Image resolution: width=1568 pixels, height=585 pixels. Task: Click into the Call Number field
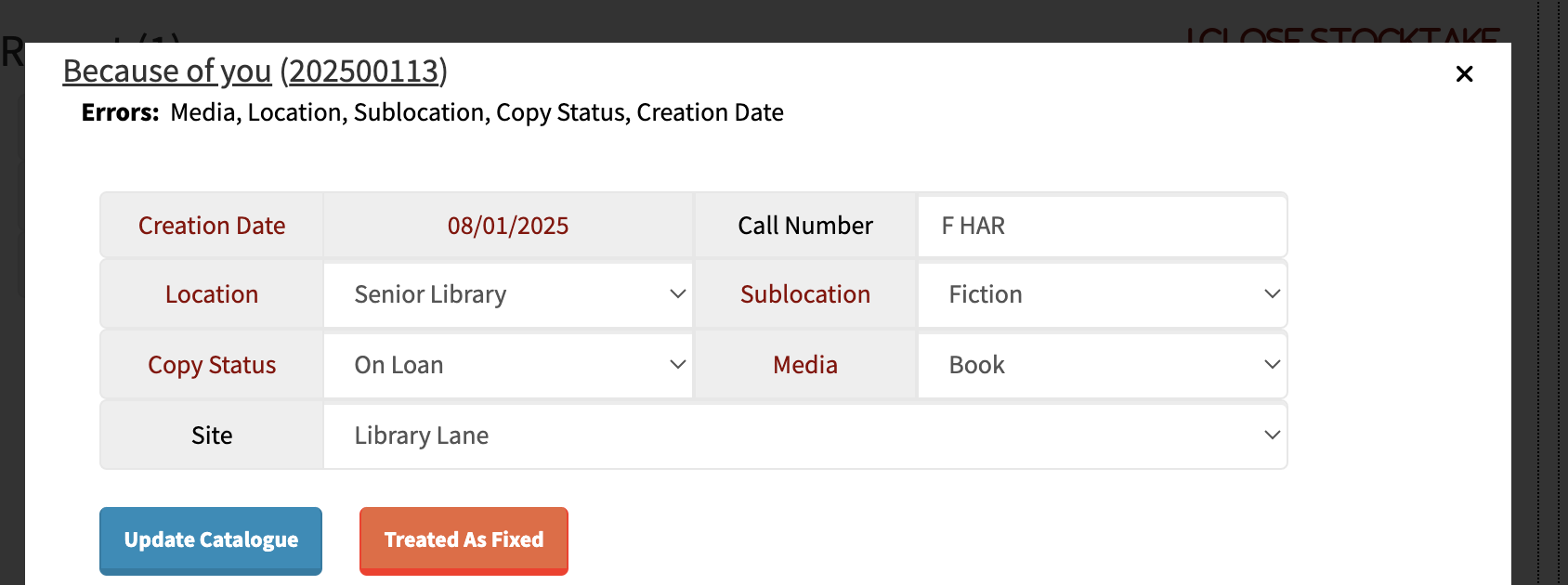pyautogui.click(x=1102, y=226)
